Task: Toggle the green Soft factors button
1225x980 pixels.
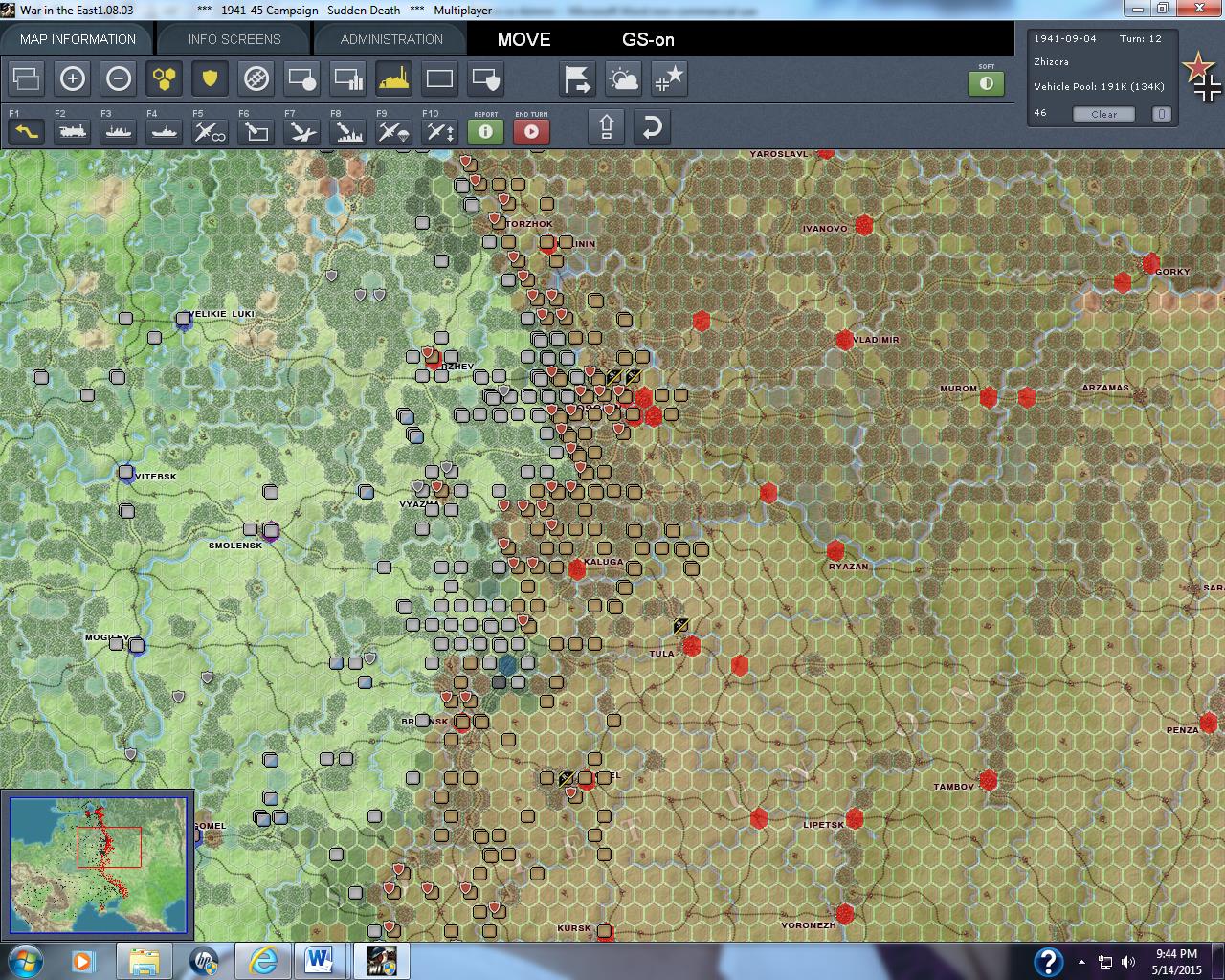Action: tap(987, 83)
